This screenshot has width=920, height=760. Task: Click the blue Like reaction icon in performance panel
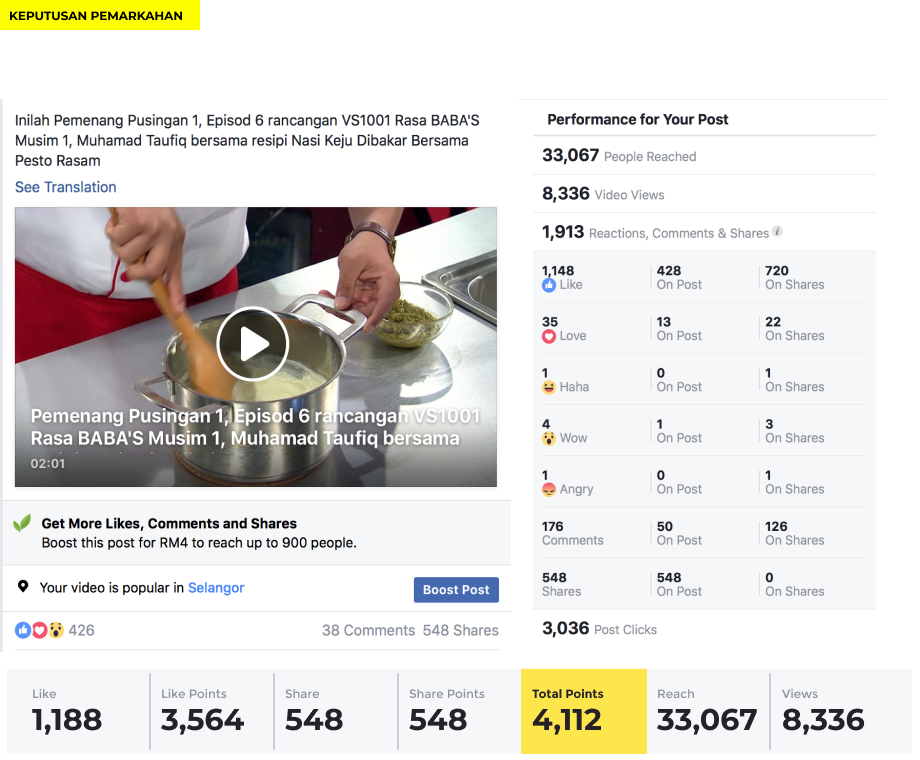pos(549,285)
